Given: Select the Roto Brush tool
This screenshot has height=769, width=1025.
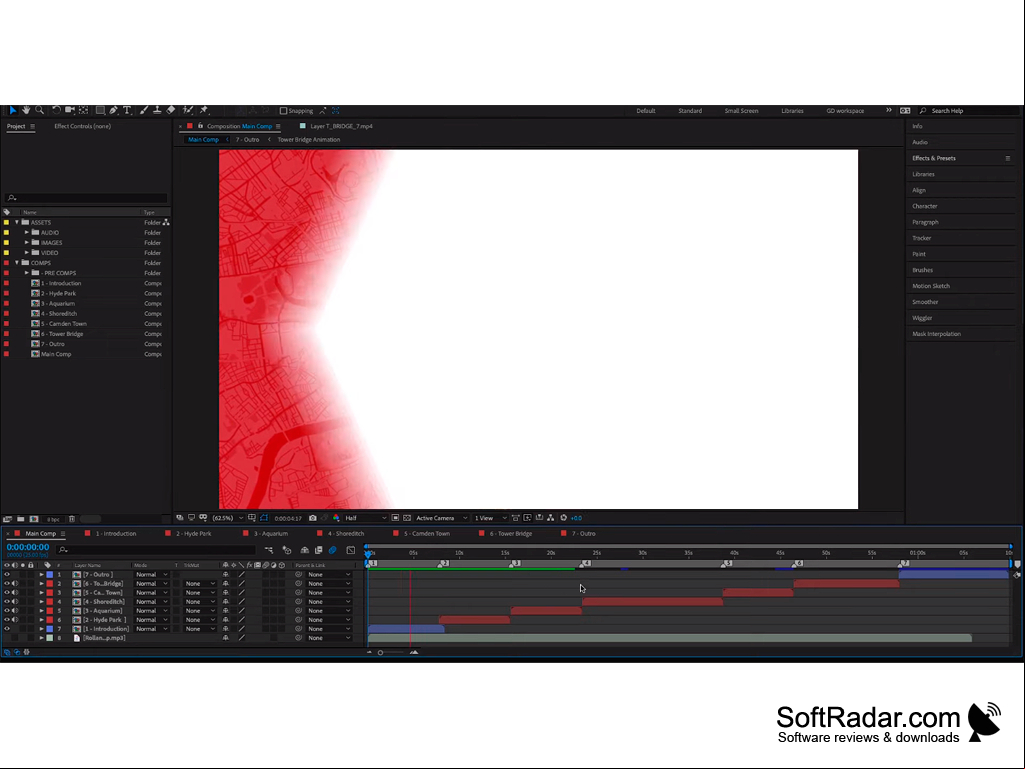Looking at the screenshot, I should point(188,111).
